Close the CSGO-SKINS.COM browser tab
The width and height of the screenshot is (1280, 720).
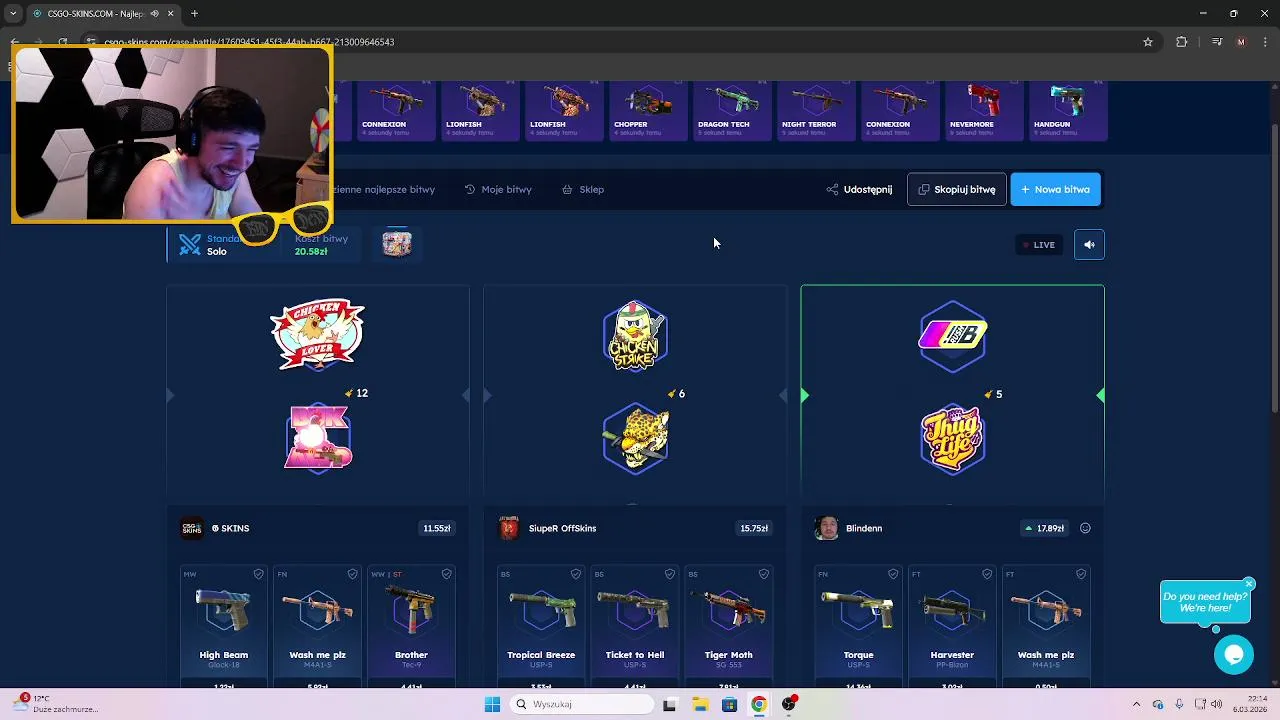pos(171,13)
